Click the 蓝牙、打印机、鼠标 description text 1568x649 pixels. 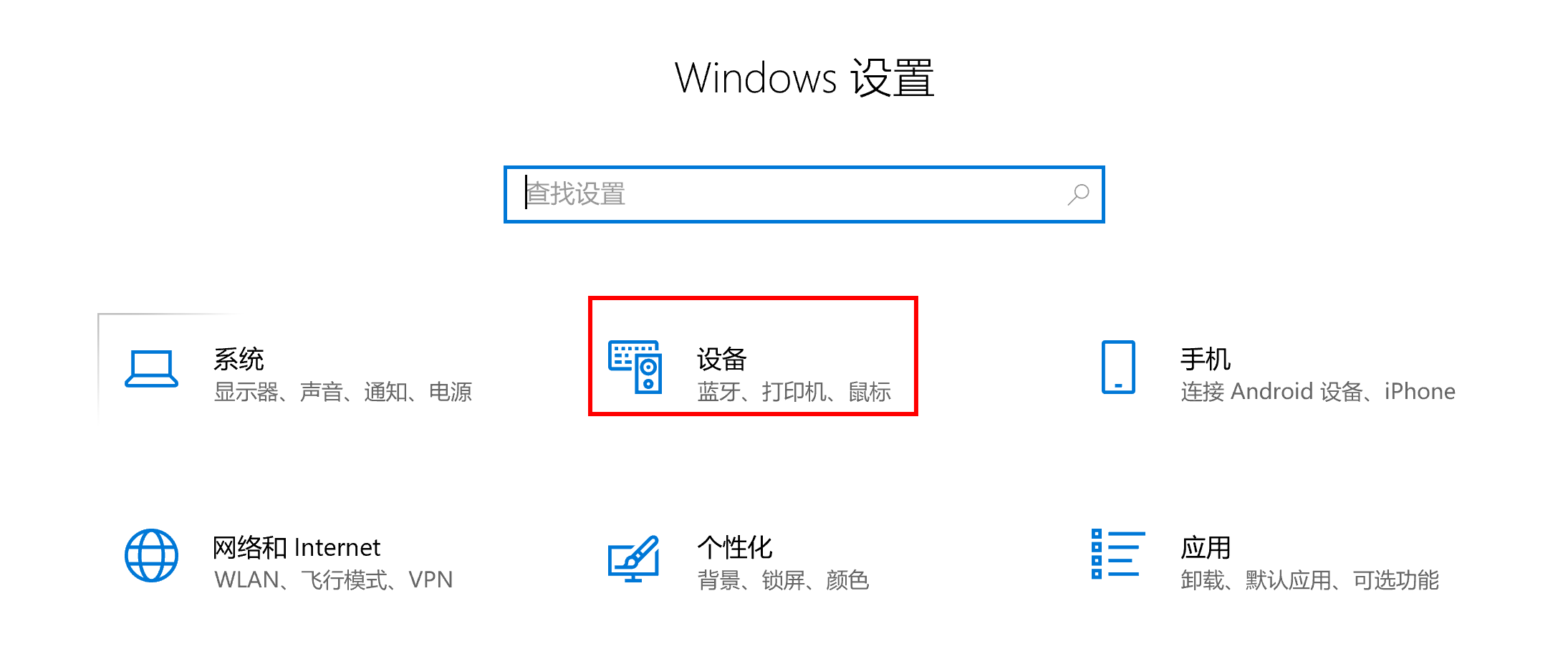click(794, 392)
